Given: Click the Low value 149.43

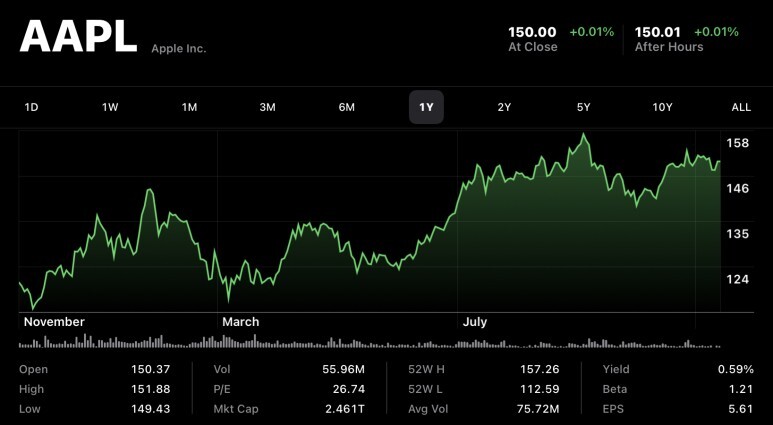Looking at the screenshot, I should pos(150,409).
